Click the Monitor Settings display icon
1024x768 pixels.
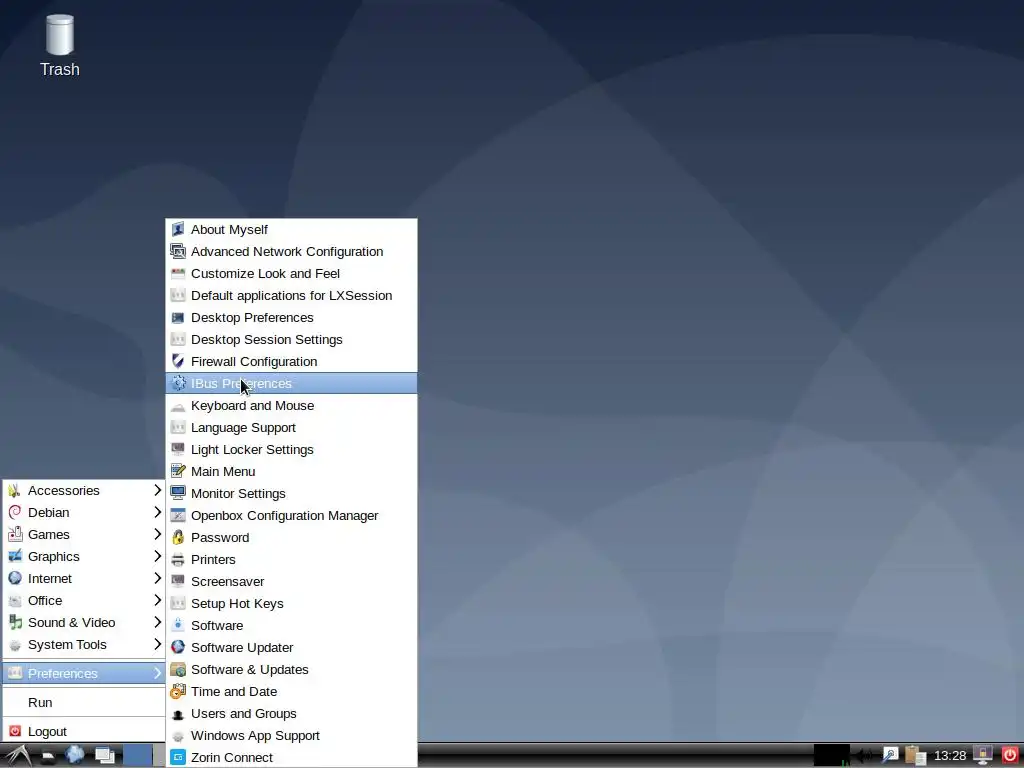178,494
